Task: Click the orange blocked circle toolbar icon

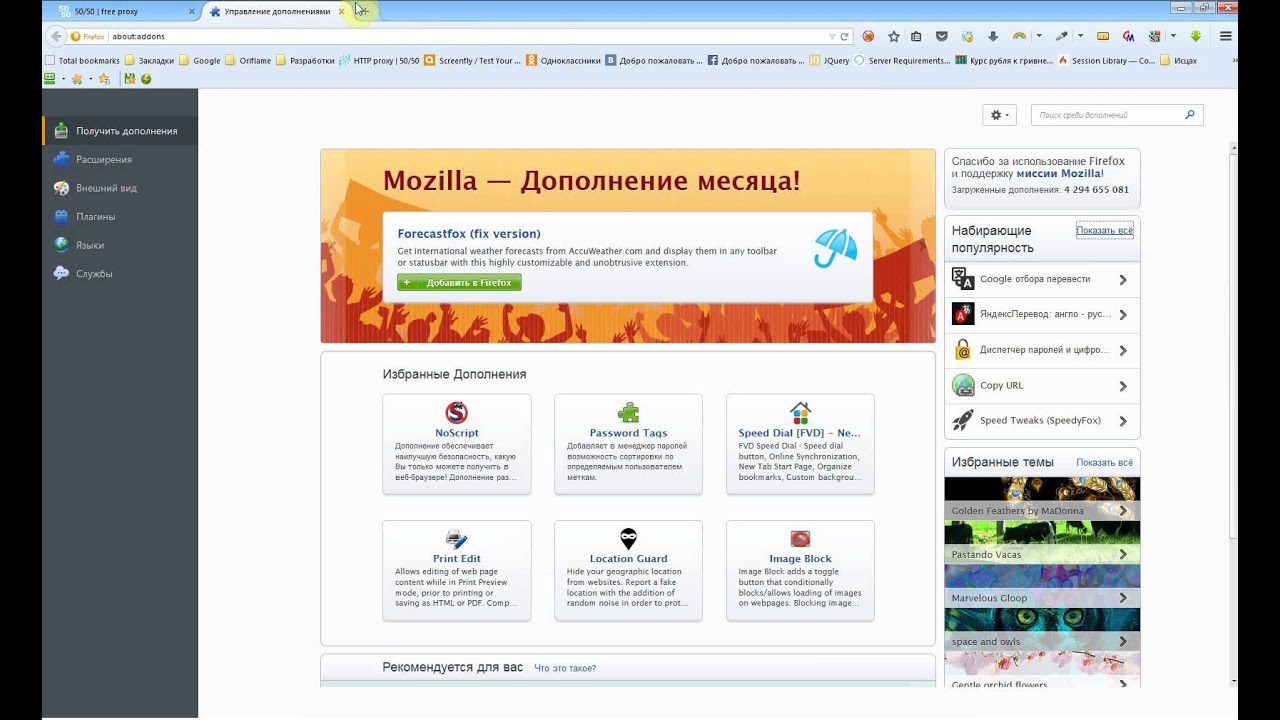Action: click(868, 36)
